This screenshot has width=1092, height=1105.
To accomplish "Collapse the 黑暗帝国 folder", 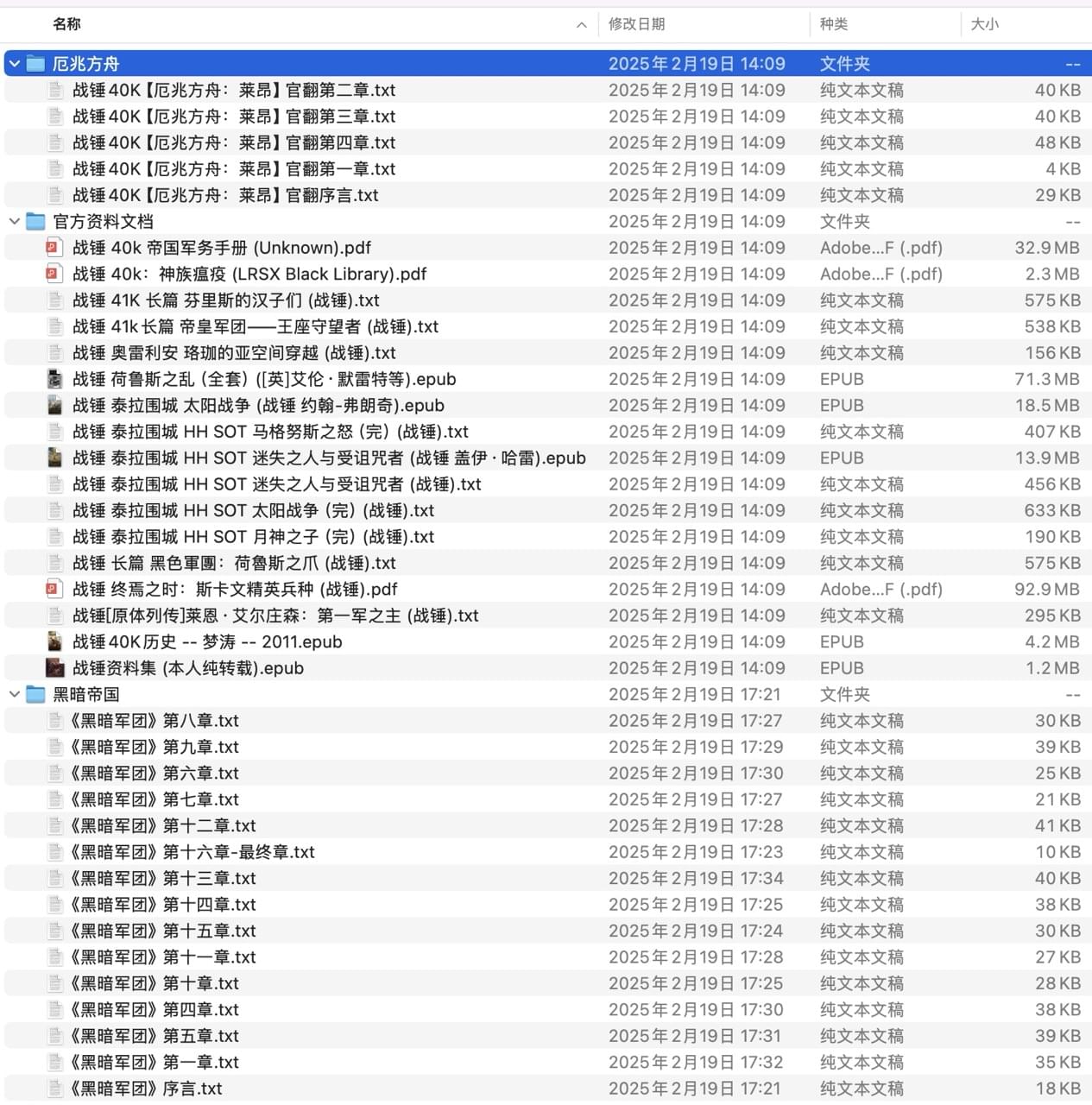I will pos(15,694).
